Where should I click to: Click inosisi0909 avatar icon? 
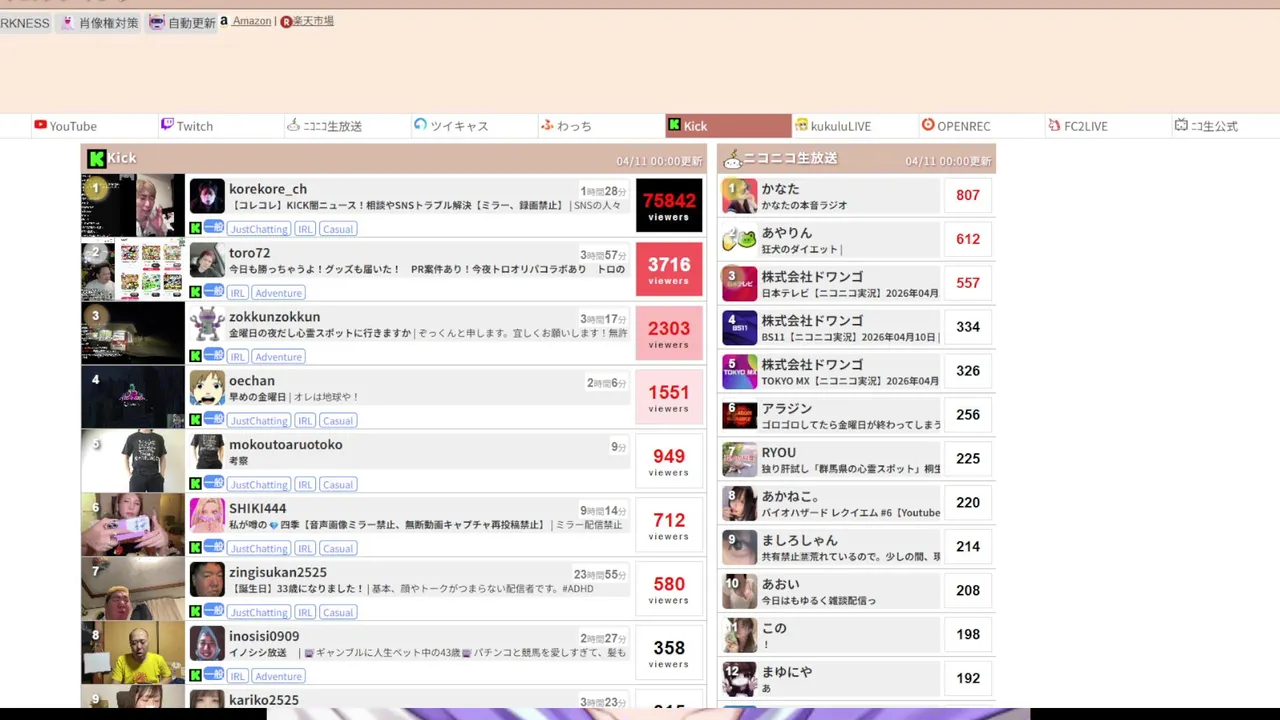[x=207, y=644]
